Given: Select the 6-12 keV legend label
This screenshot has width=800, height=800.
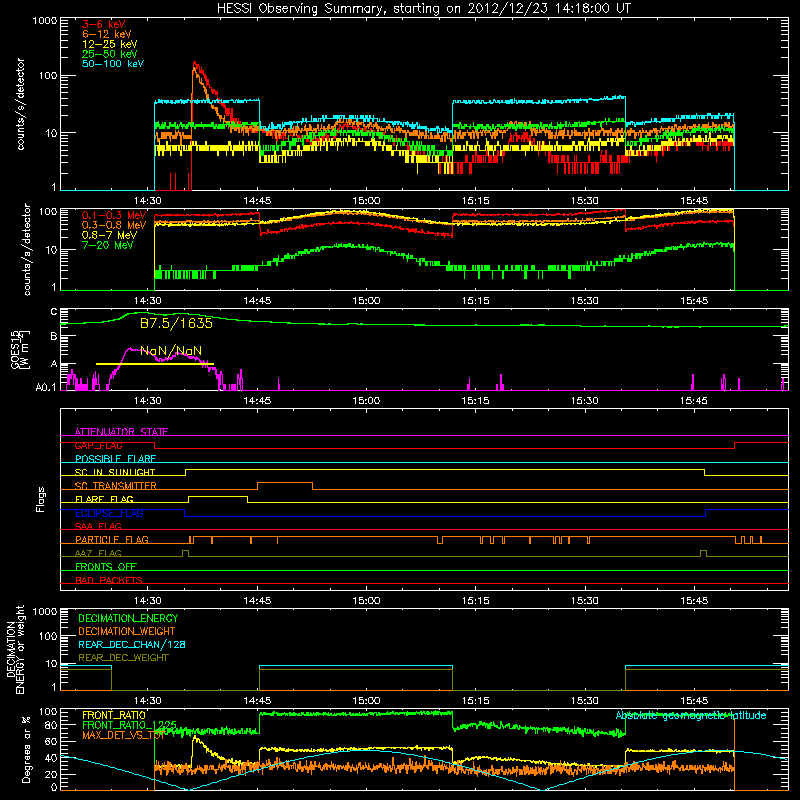Looking at the screenshot, I should tap(107, 34).
